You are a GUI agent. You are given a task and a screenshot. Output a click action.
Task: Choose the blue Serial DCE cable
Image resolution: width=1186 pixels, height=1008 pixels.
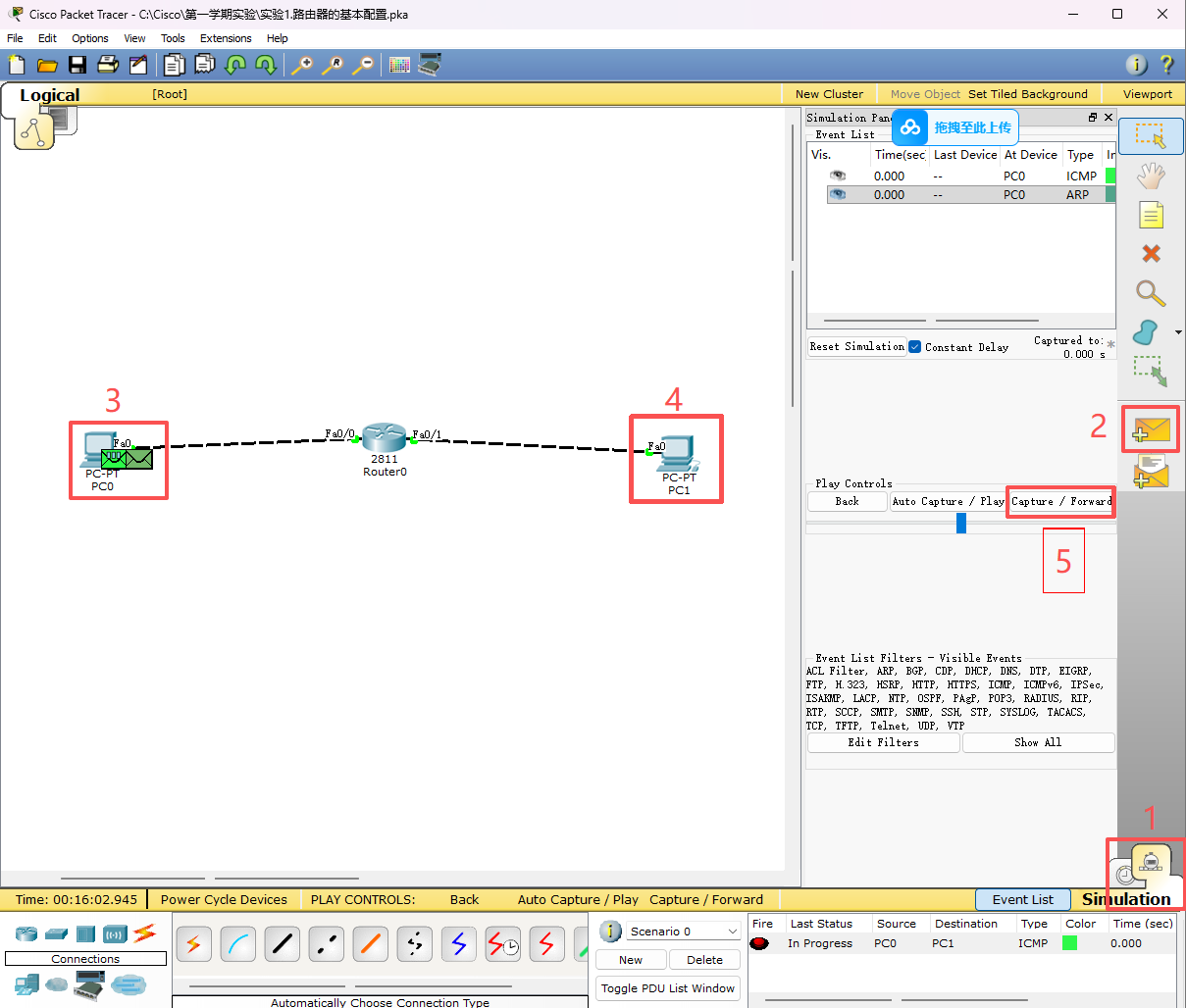(459, 944)
